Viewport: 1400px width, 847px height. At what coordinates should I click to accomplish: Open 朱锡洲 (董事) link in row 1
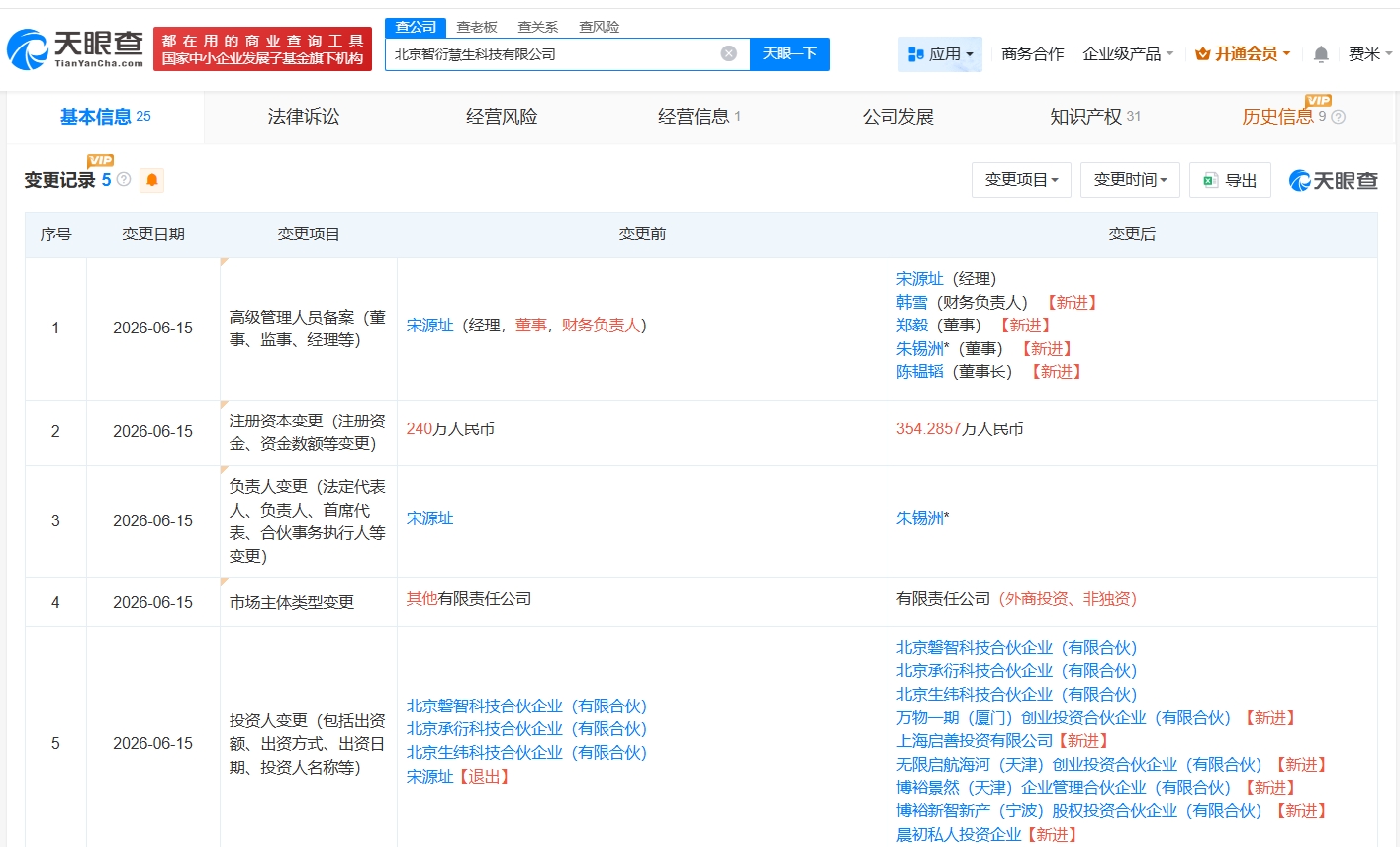click(920, 348)
